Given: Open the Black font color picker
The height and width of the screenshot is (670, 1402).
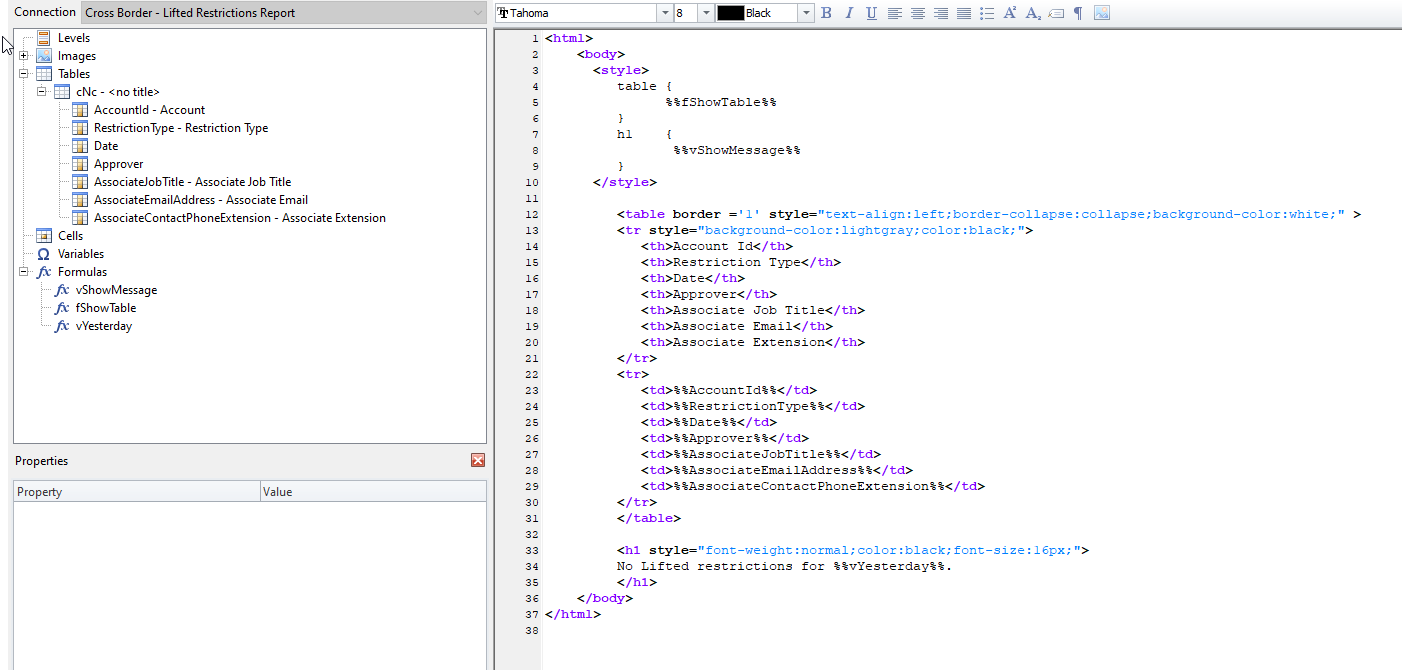Looking at the screenshot, I should tap(805, 13).
